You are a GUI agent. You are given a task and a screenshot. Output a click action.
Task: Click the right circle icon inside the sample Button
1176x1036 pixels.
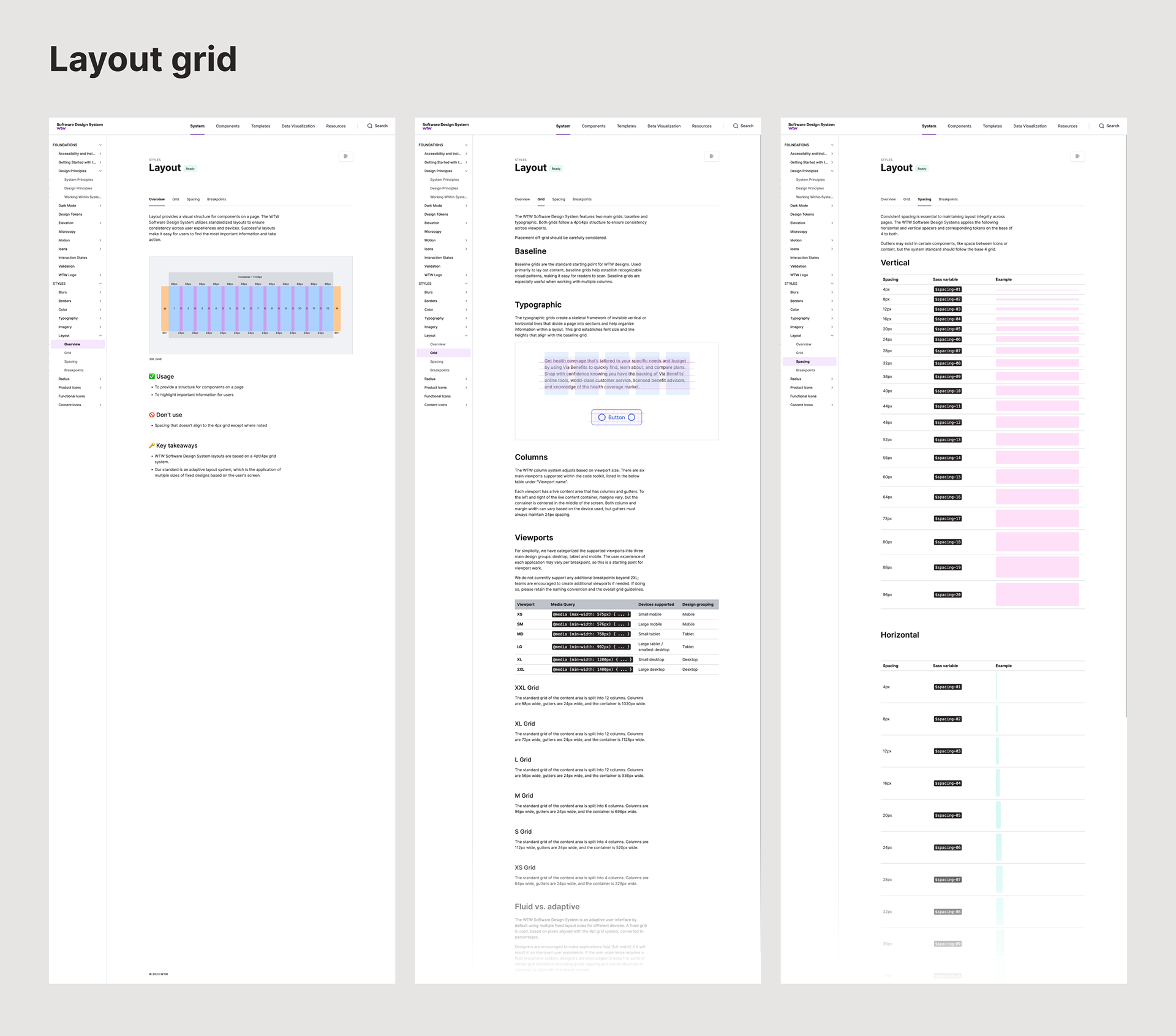click(x=631, y=417)
